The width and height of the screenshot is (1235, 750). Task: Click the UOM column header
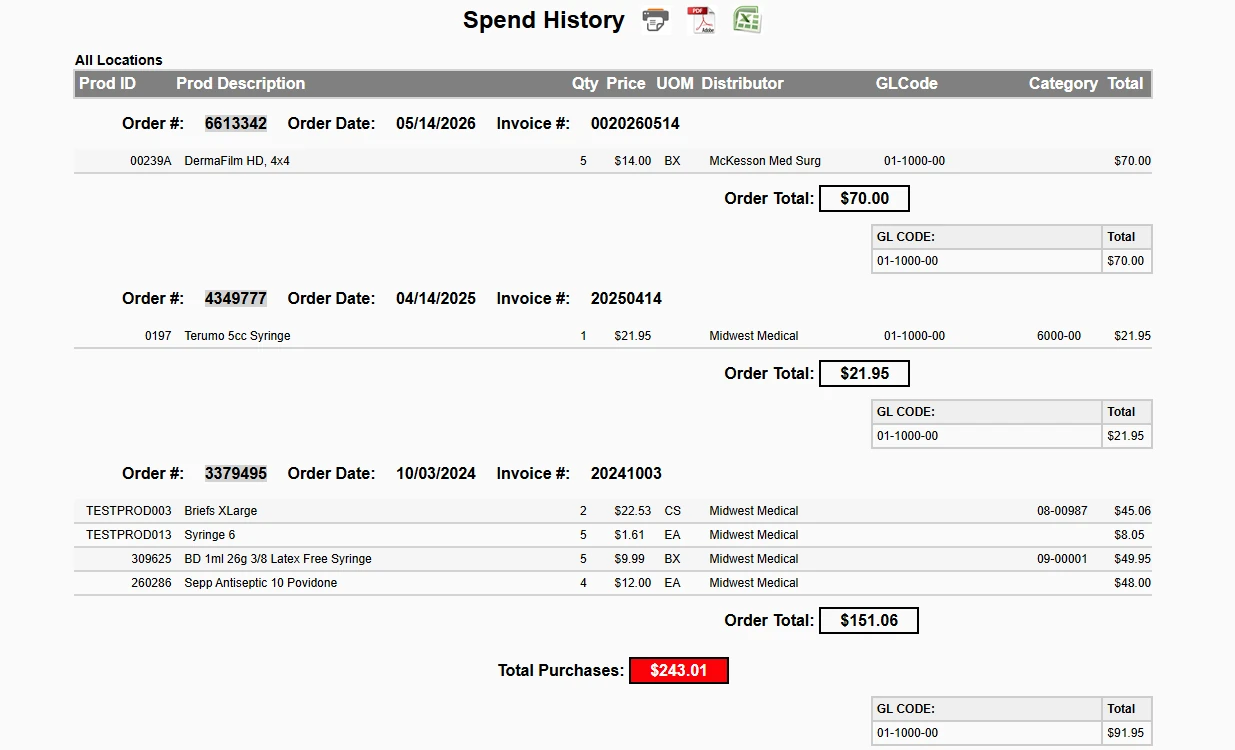click(675, 83)
